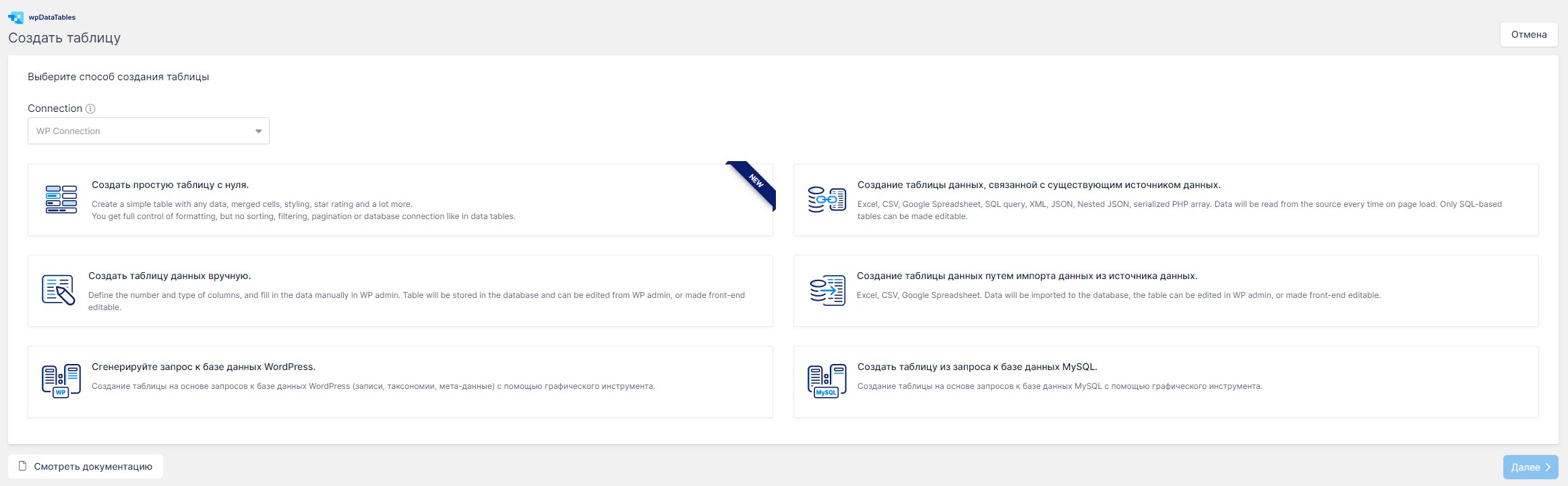
Task: Select the simple table from scratch icon
Action: (x=61, y=200)
